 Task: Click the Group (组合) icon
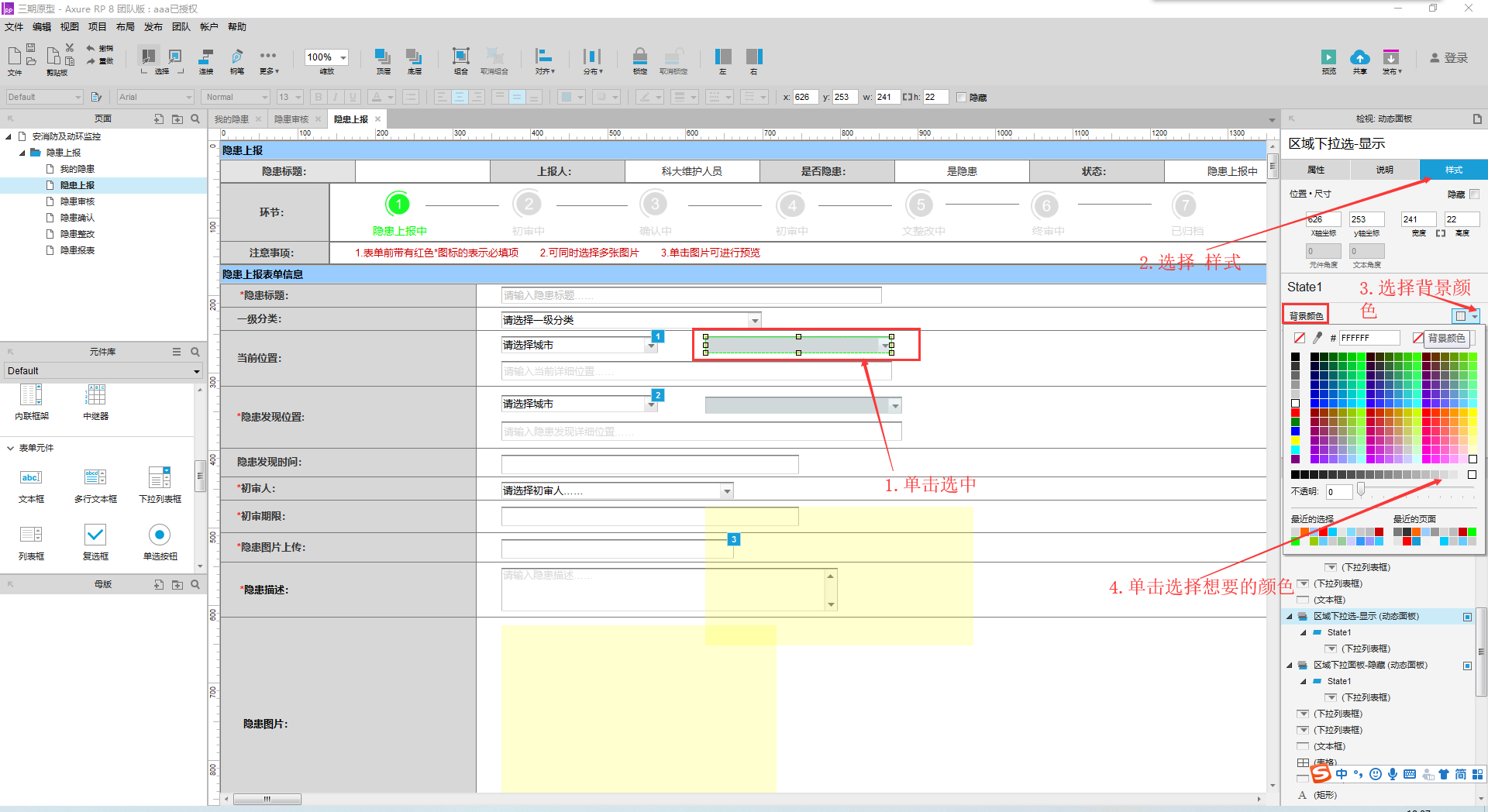pos(460,58)
